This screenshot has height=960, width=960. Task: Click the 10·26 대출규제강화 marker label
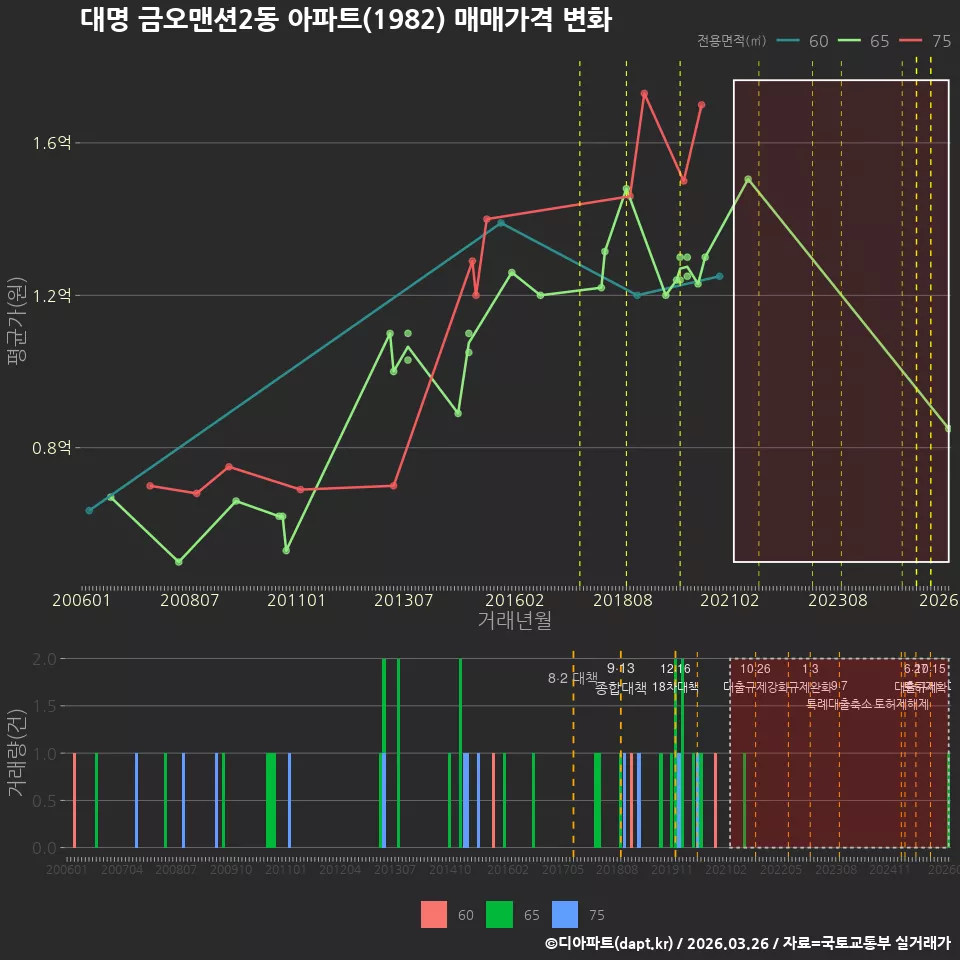click(756, 677)
